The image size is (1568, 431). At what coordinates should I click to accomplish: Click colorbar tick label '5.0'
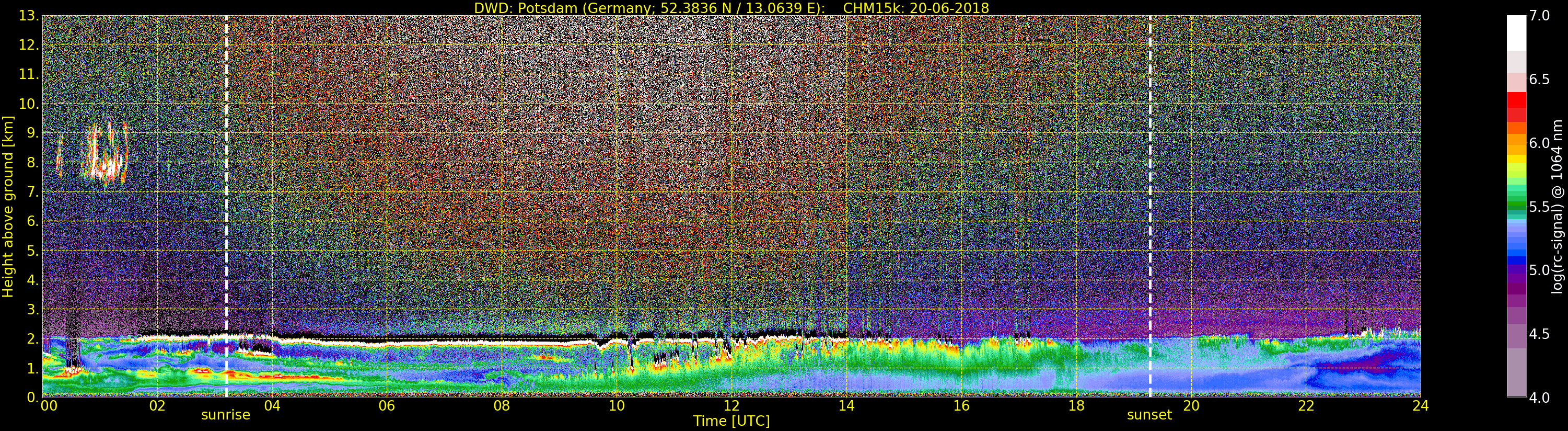pos(1539,270)
